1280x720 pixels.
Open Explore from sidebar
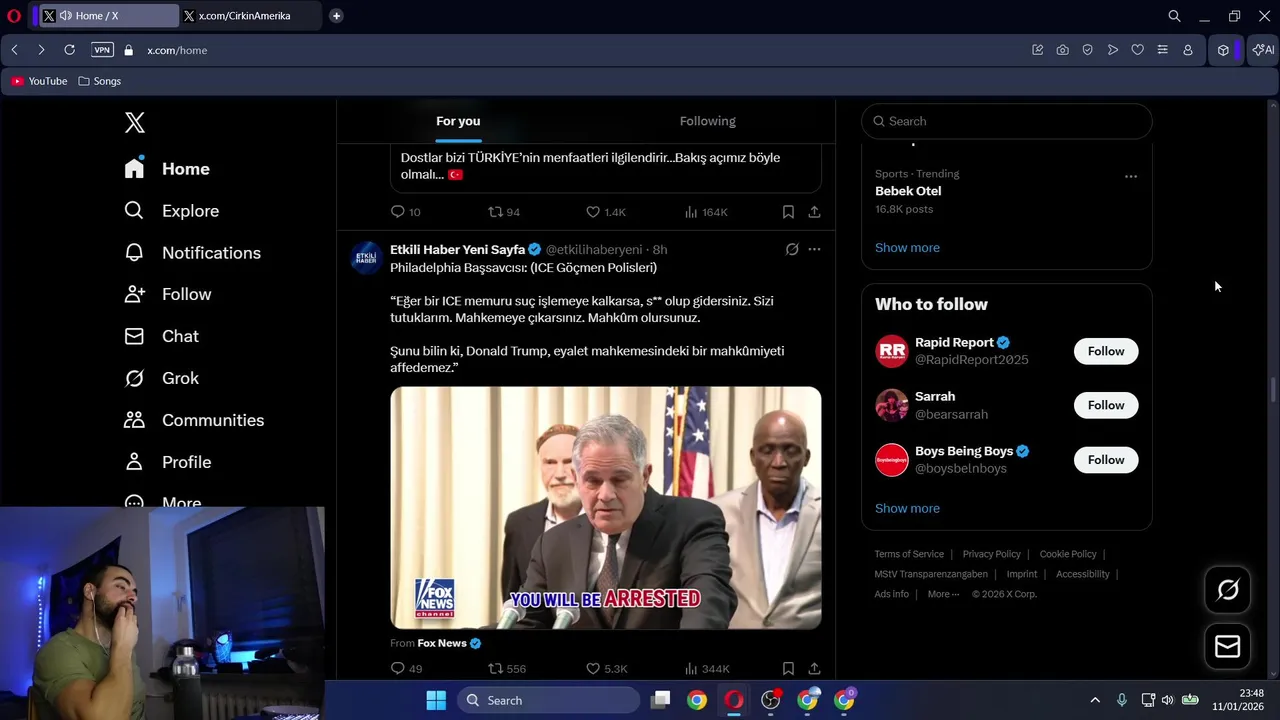coord(171,211)
